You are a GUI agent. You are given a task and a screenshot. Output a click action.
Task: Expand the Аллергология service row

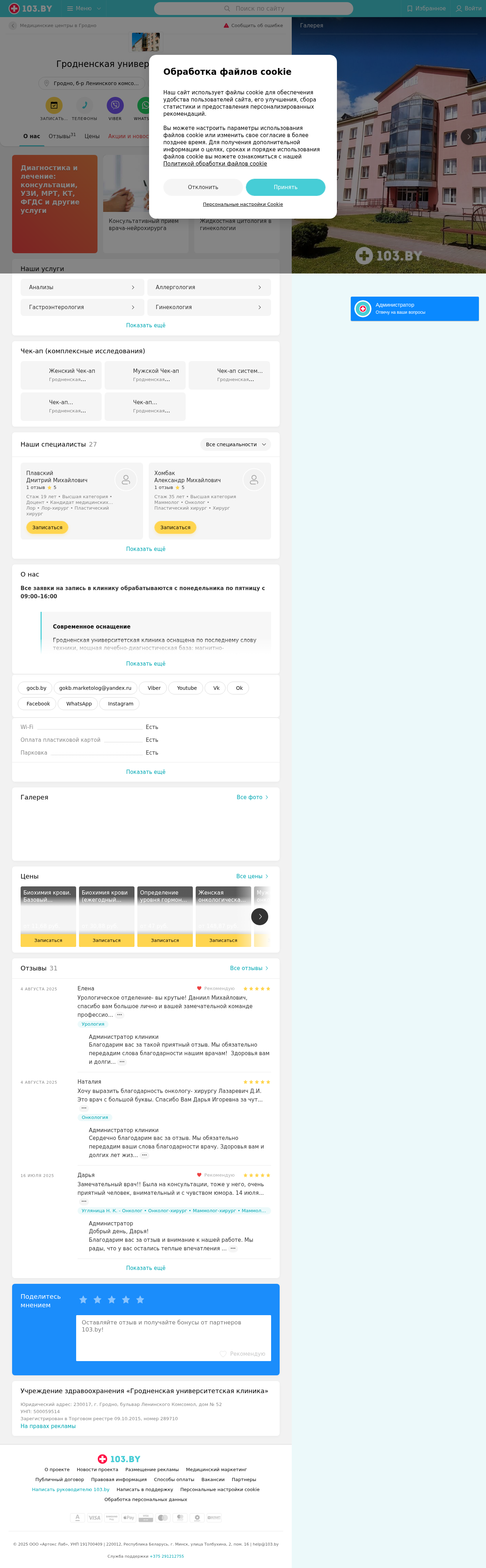(x=209, y=287)
